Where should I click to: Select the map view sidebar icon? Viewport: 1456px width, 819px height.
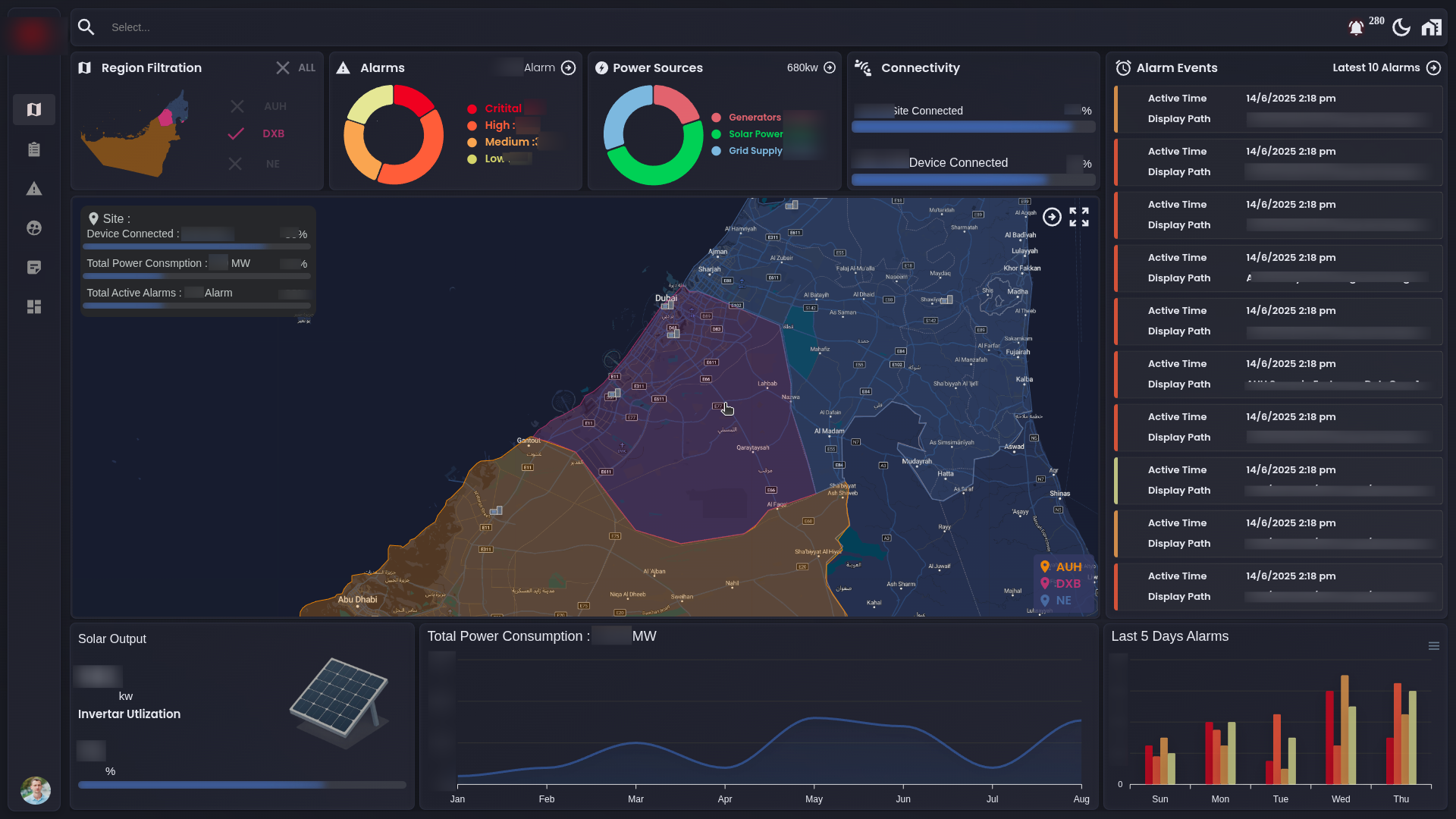[34, 110]
